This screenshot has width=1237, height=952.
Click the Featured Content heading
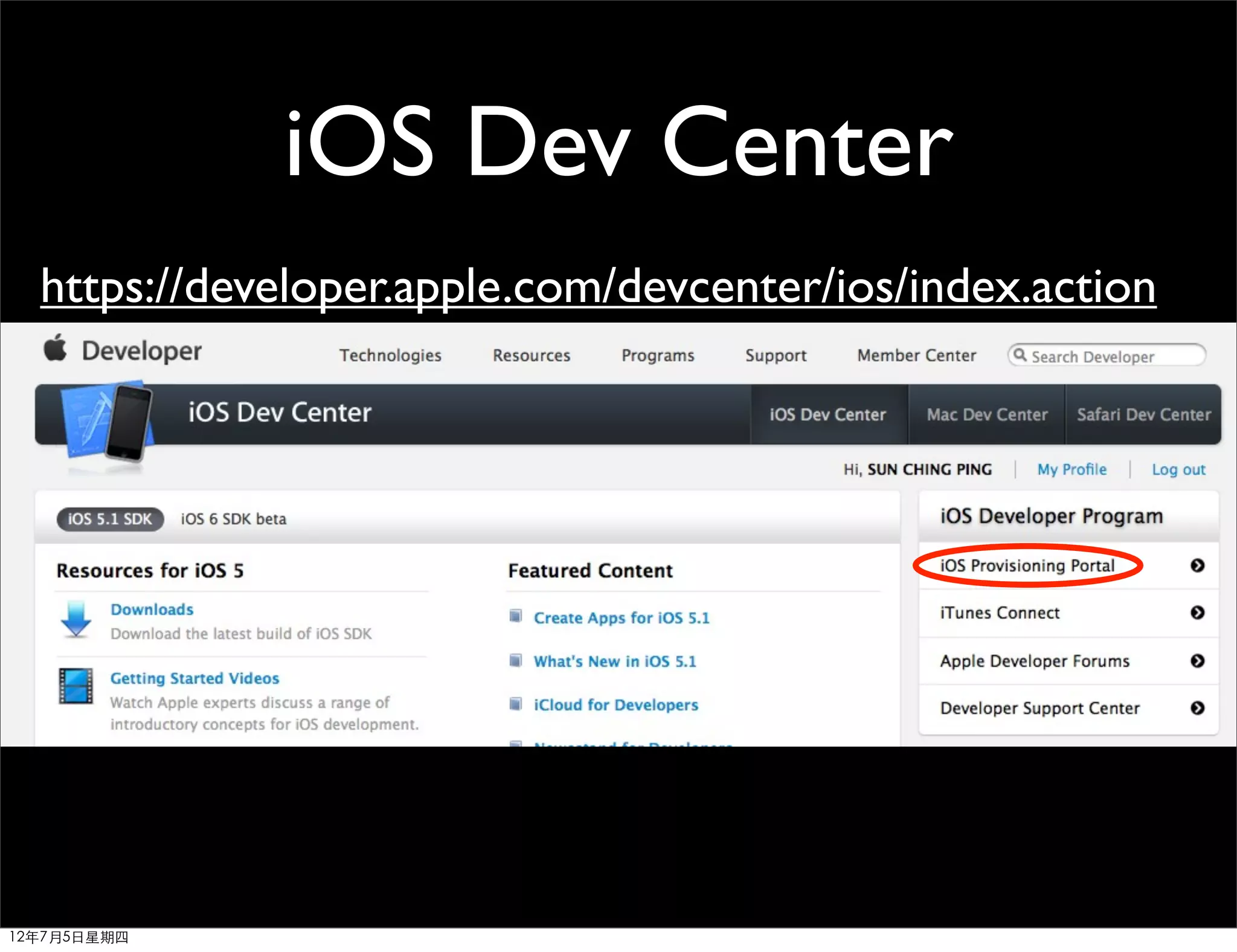tap(590, 570)
